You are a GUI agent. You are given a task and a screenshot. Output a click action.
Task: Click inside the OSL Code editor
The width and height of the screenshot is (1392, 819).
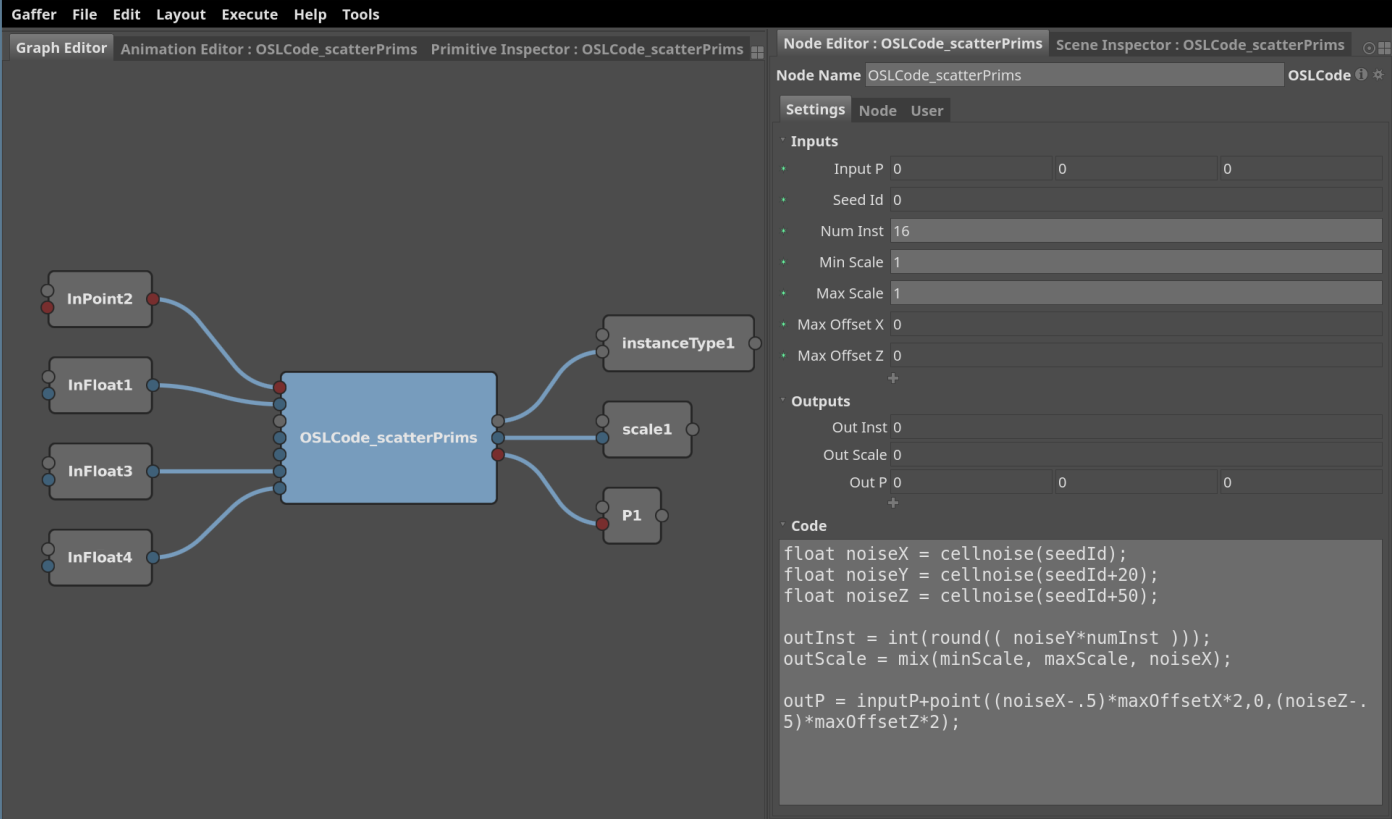pos(1081,672)
